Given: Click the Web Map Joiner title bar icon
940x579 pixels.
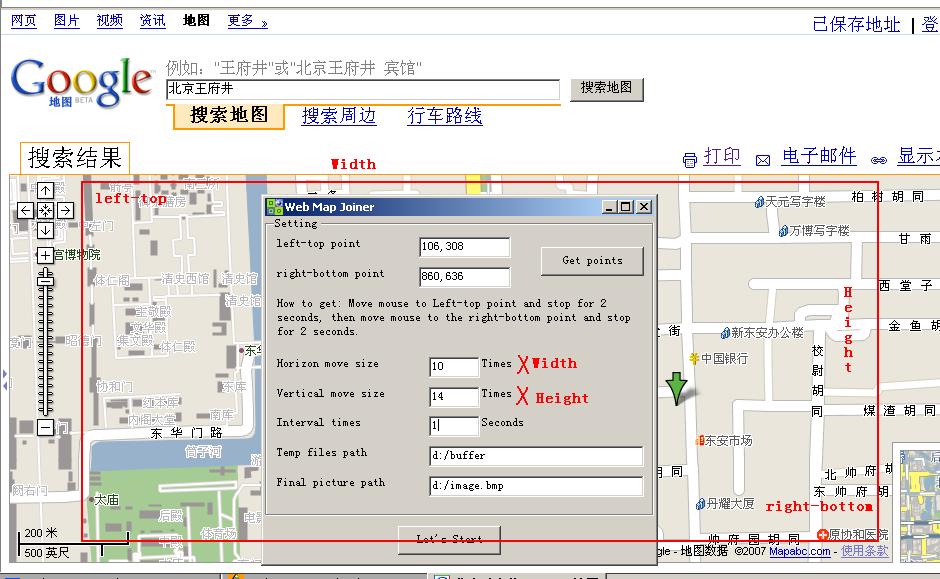Looking at the screenshot, I should click(x=275, y=207).
